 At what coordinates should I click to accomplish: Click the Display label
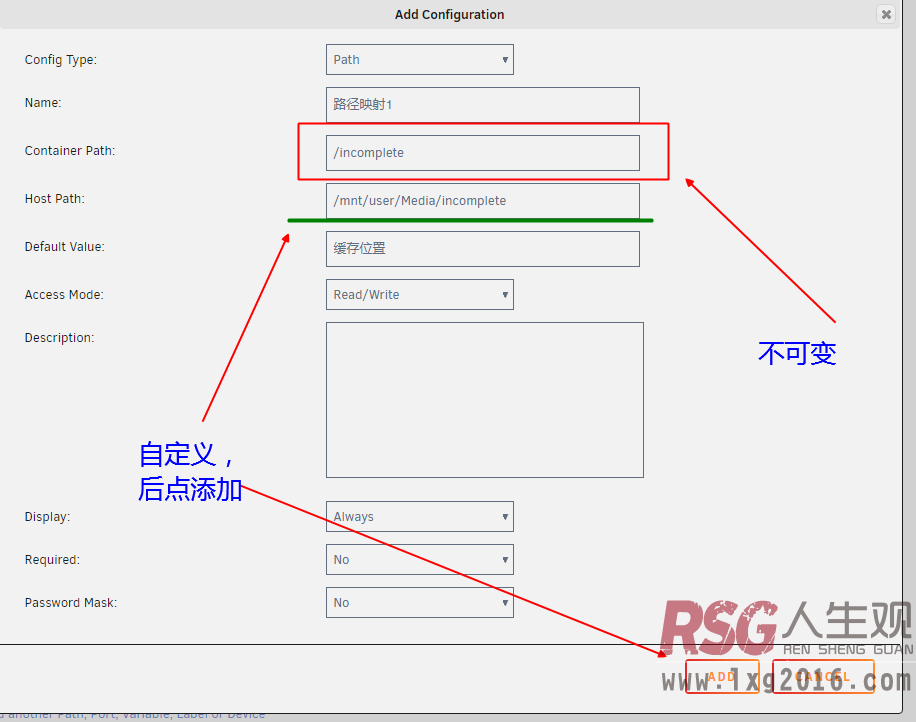[47, 516]
